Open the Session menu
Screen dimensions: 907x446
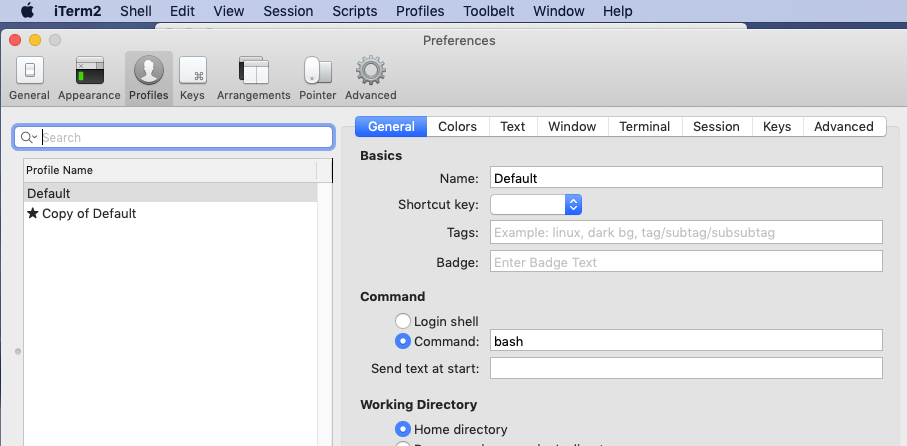pyautogui.click(x=288, y=11)
